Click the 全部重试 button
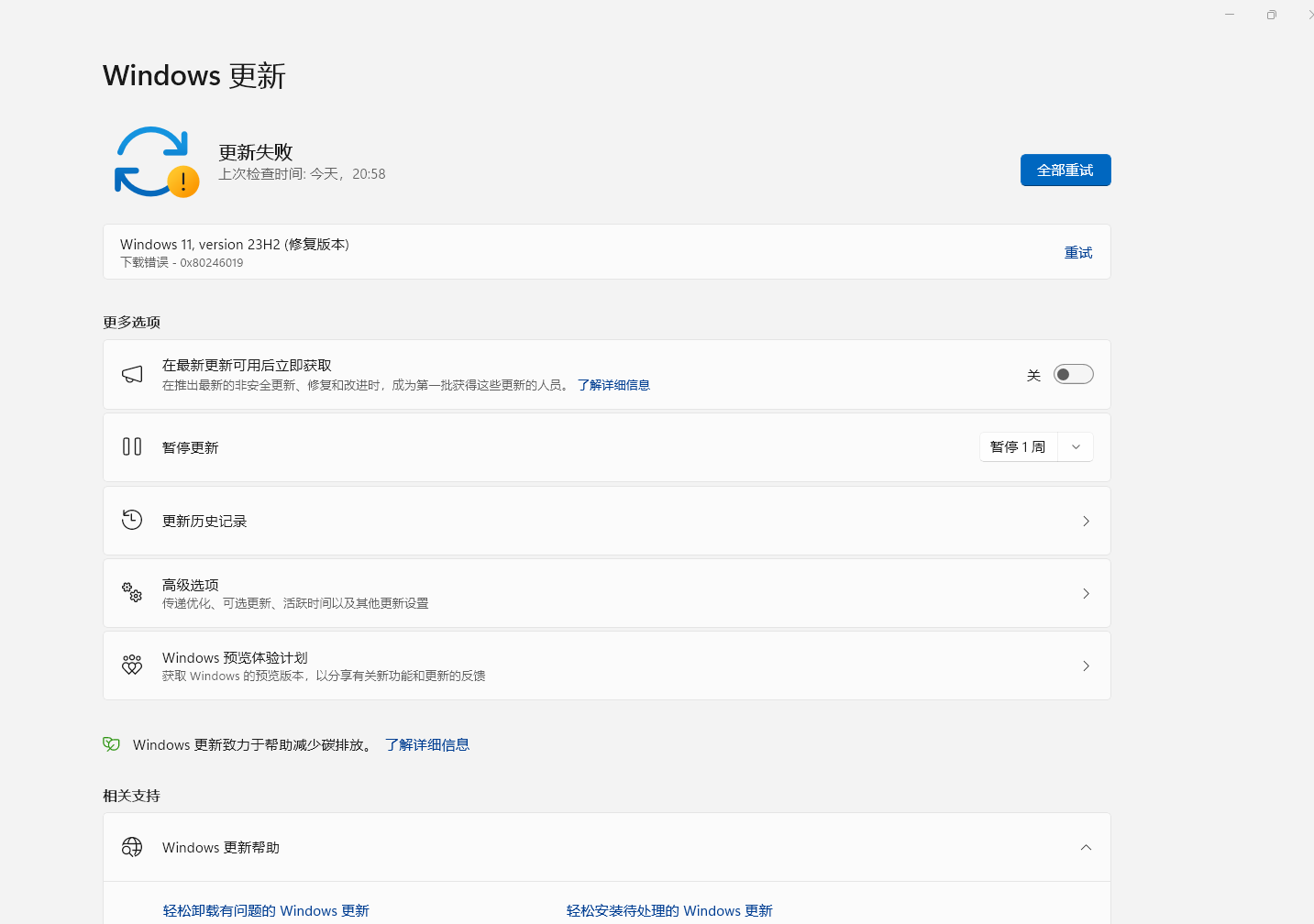The height and width of the screenshot is (924, 1314). [x=1066, y=170]
